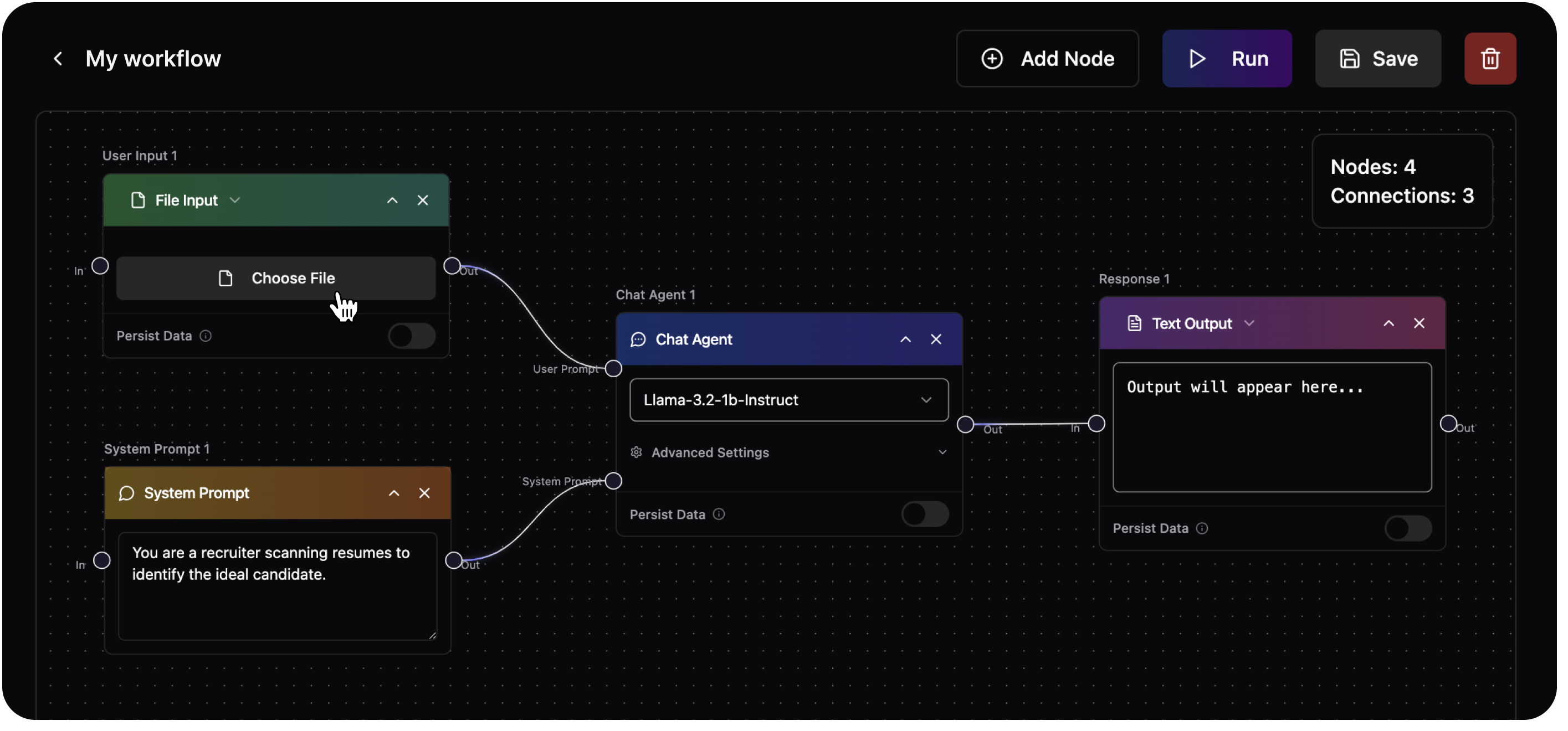
Task: Enable Persist Data on the File Input node
Action: (412, 336)
